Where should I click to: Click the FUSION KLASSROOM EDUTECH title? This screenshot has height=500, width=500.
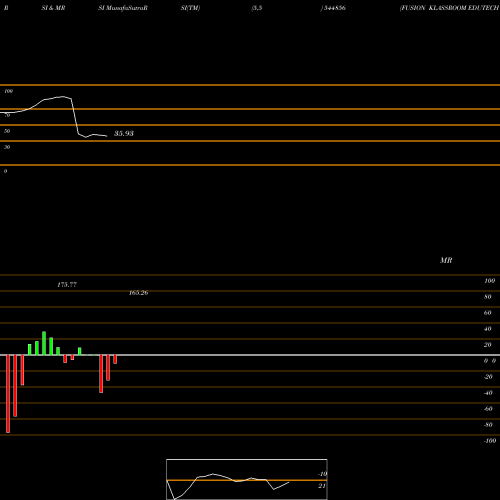pos(449,8)
